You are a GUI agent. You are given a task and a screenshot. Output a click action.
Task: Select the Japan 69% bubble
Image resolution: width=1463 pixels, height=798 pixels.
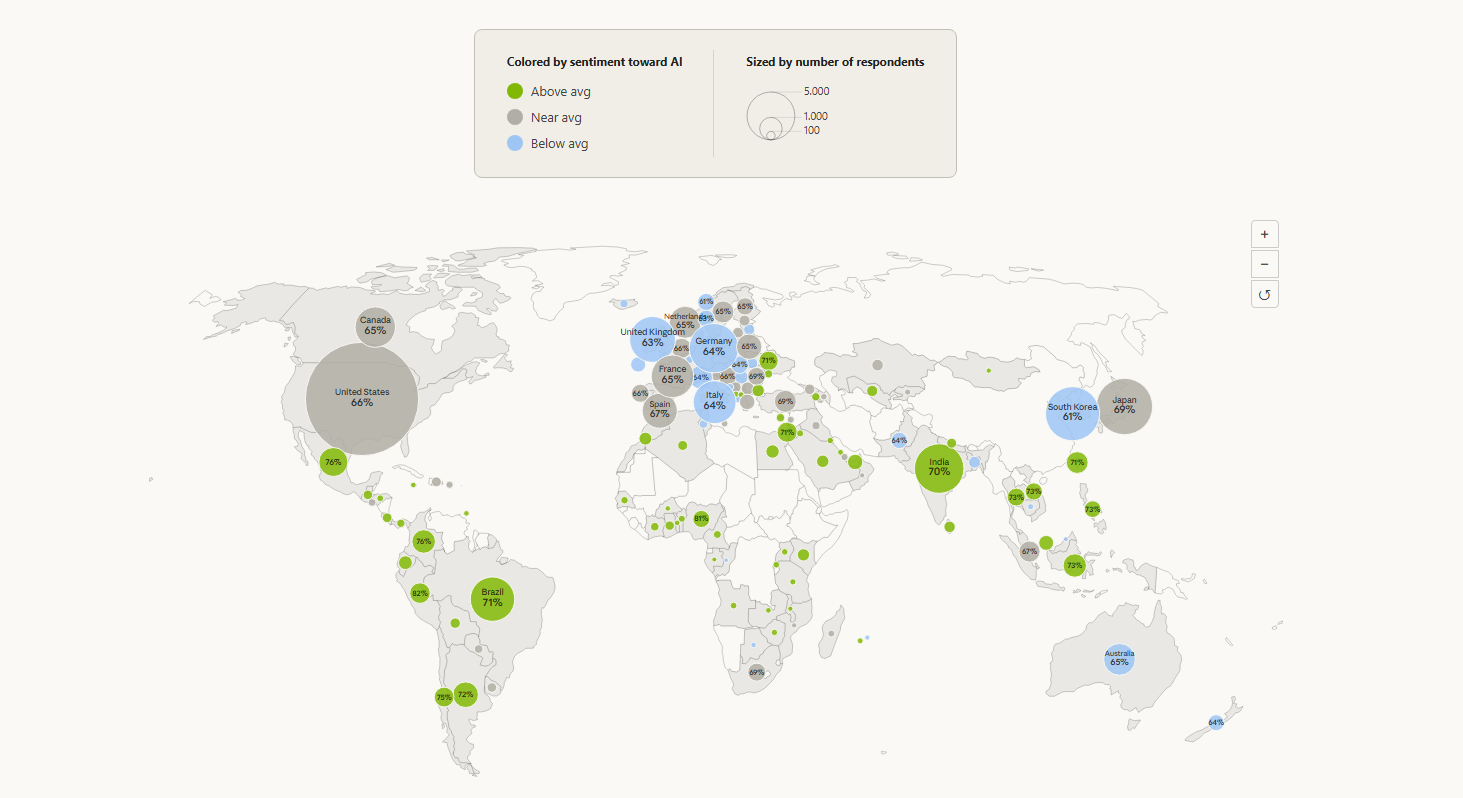(x=1125, y=406)
